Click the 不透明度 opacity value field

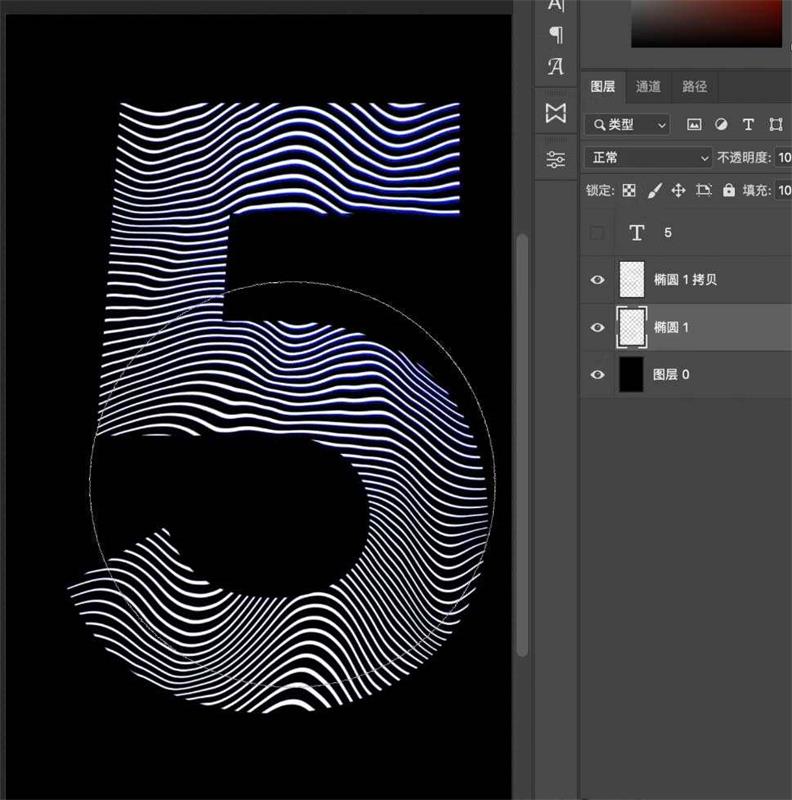(783, 158)
